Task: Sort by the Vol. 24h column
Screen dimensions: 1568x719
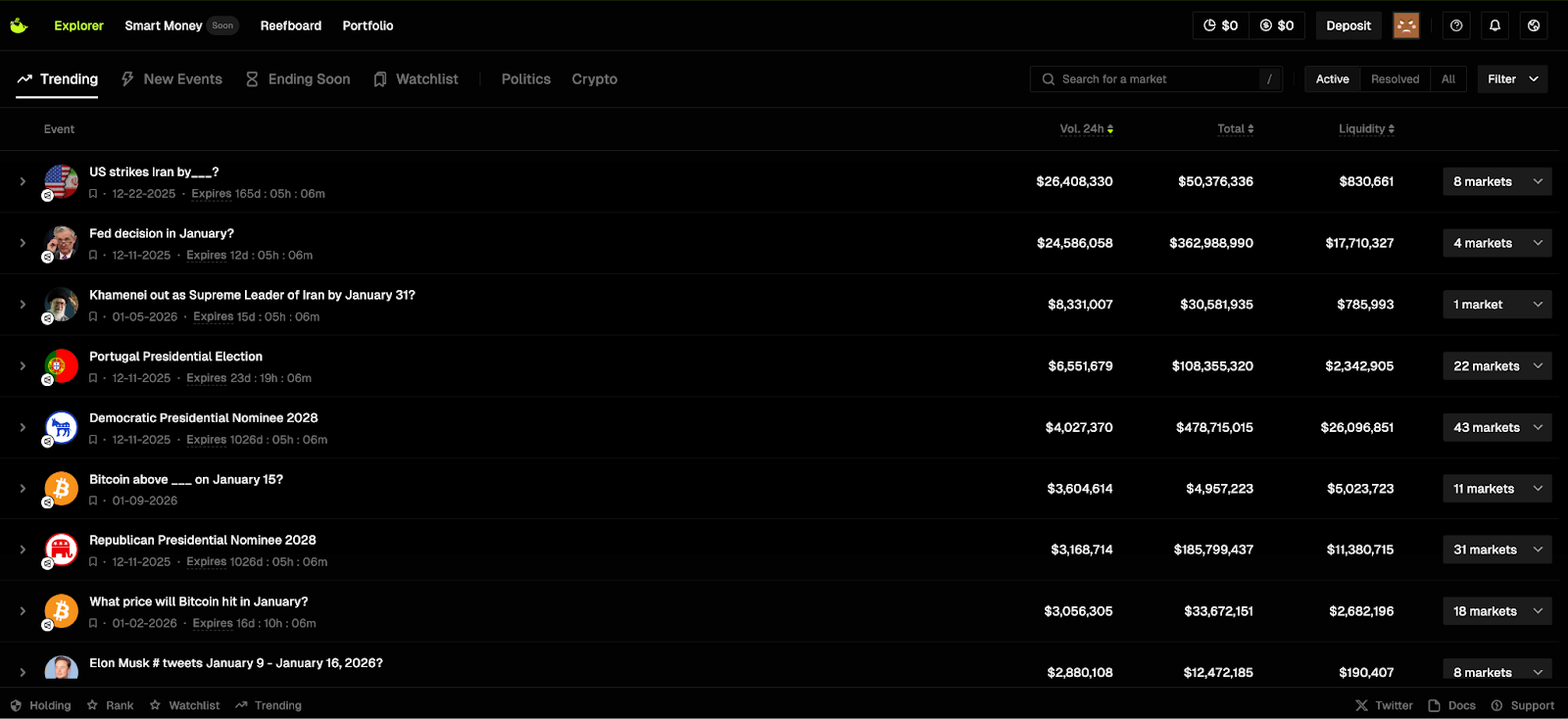Action: coord(1086,129)
